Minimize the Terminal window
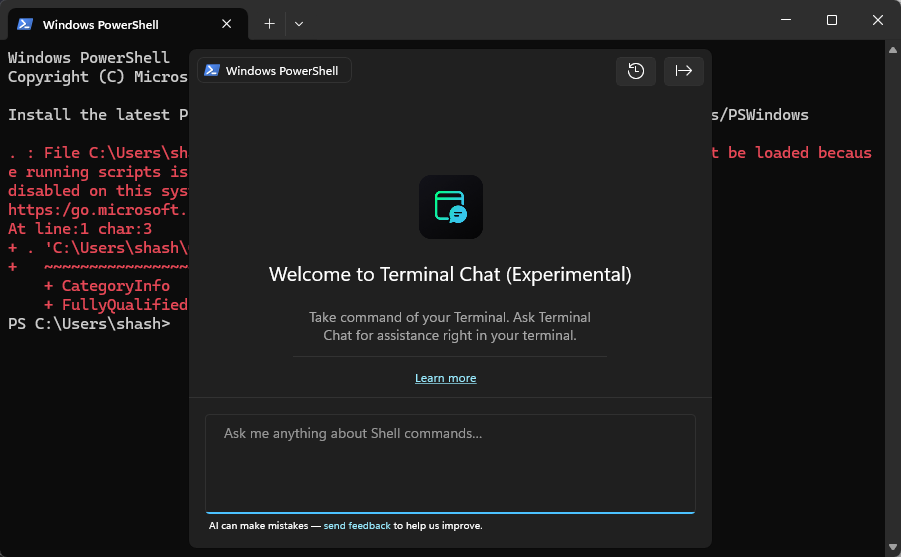The width and height of the screenshot is (901, 557). point(785,21)
